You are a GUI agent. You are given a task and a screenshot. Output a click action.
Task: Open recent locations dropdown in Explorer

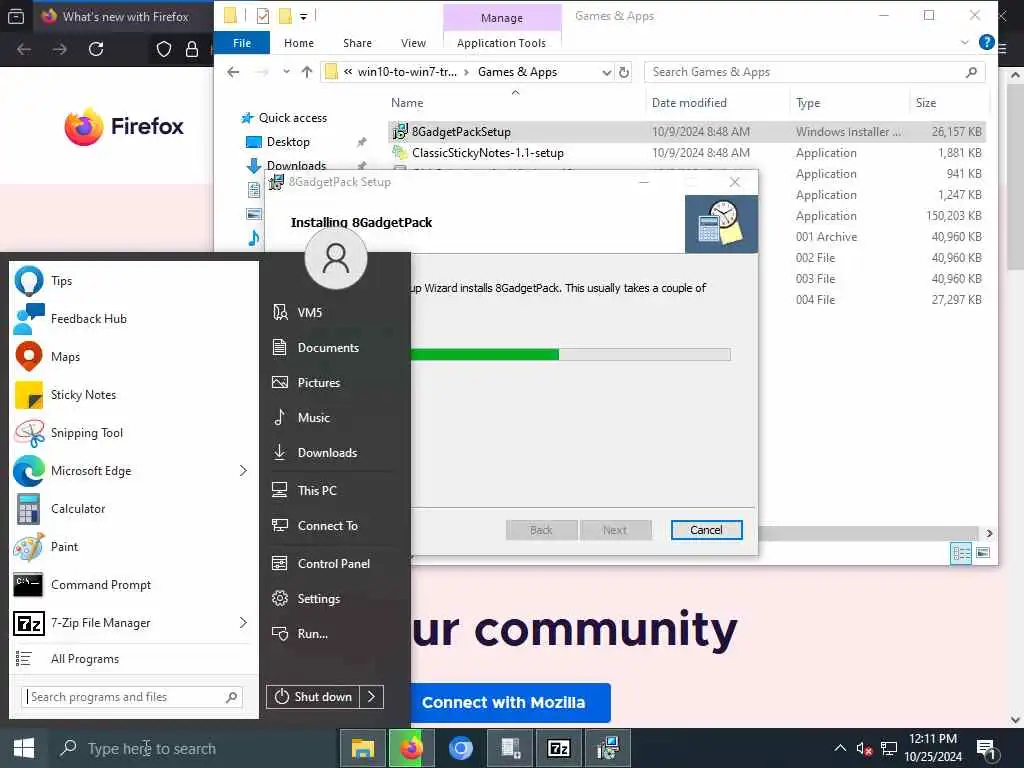(x=286, y=72)
